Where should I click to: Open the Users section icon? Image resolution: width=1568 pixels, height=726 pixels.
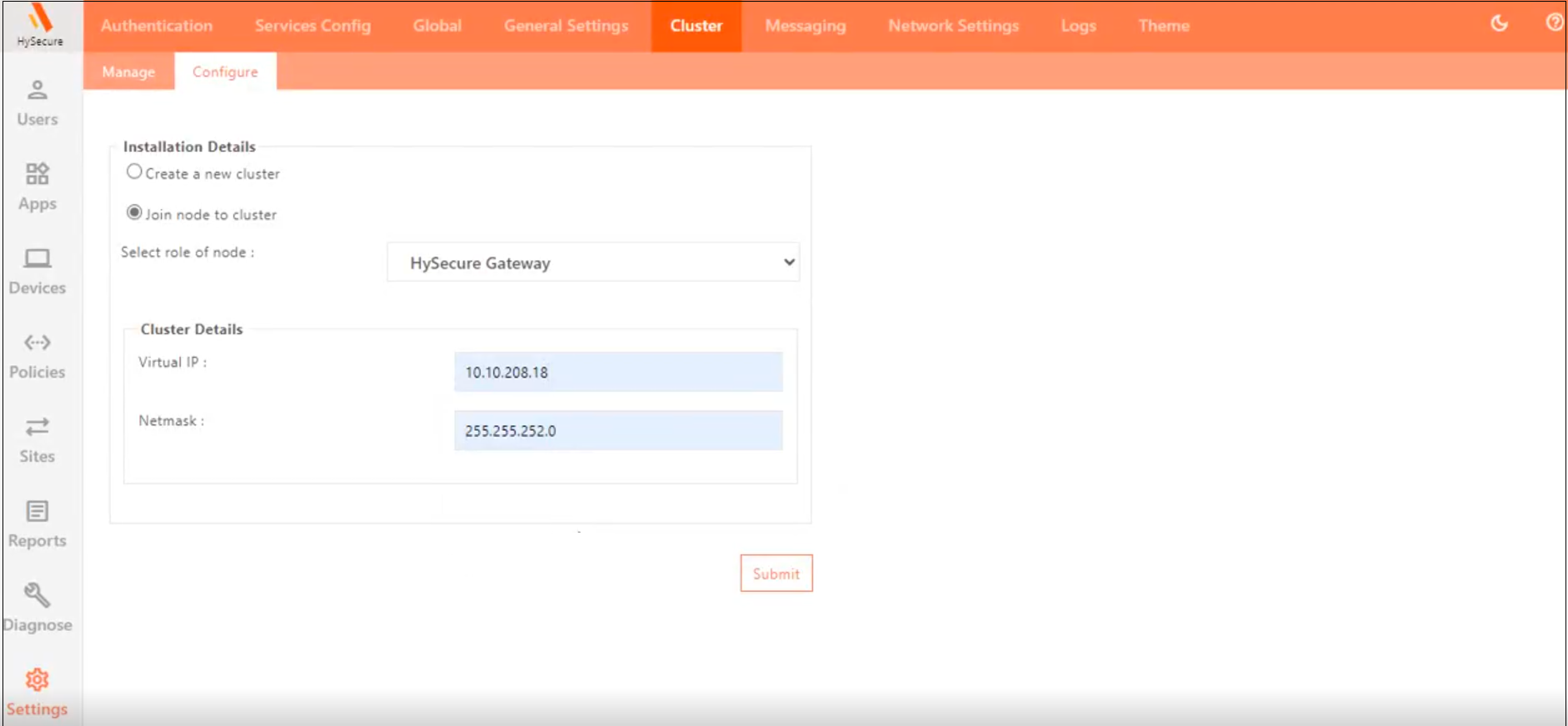(x=37, y=90)
